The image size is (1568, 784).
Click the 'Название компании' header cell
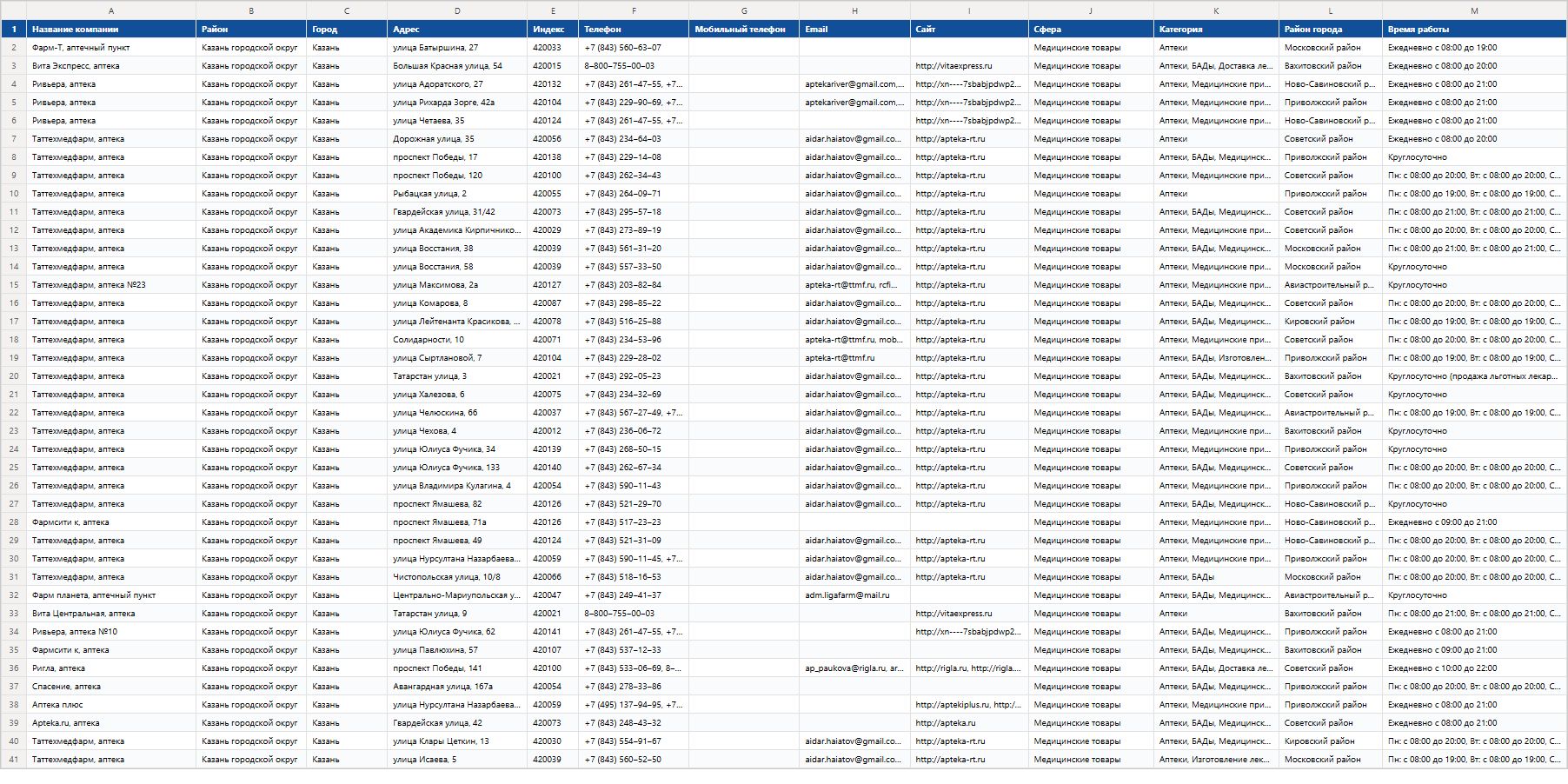[x=111, y=29]
